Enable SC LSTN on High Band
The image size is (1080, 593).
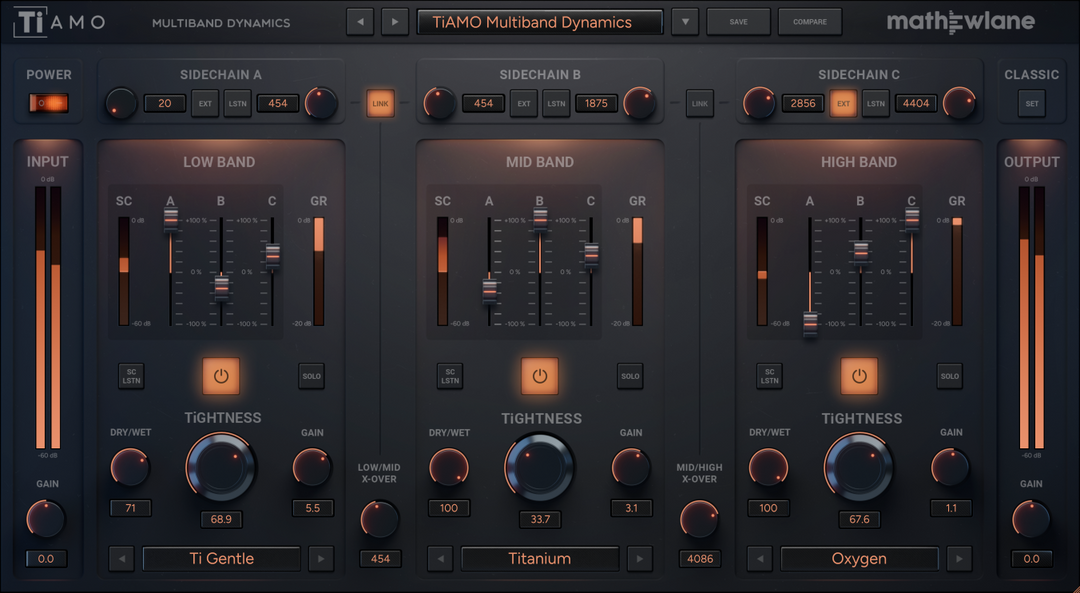point(769,376)
